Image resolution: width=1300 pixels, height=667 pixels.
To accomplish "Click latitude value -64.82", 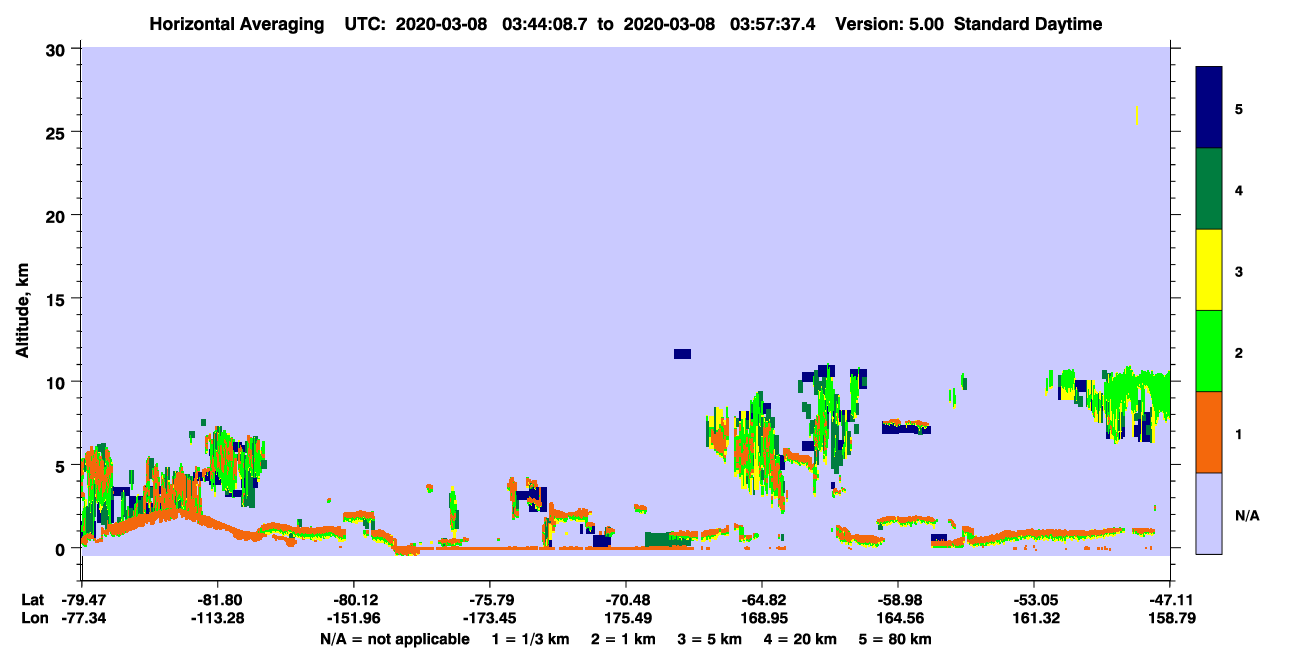I will (762, 599).
